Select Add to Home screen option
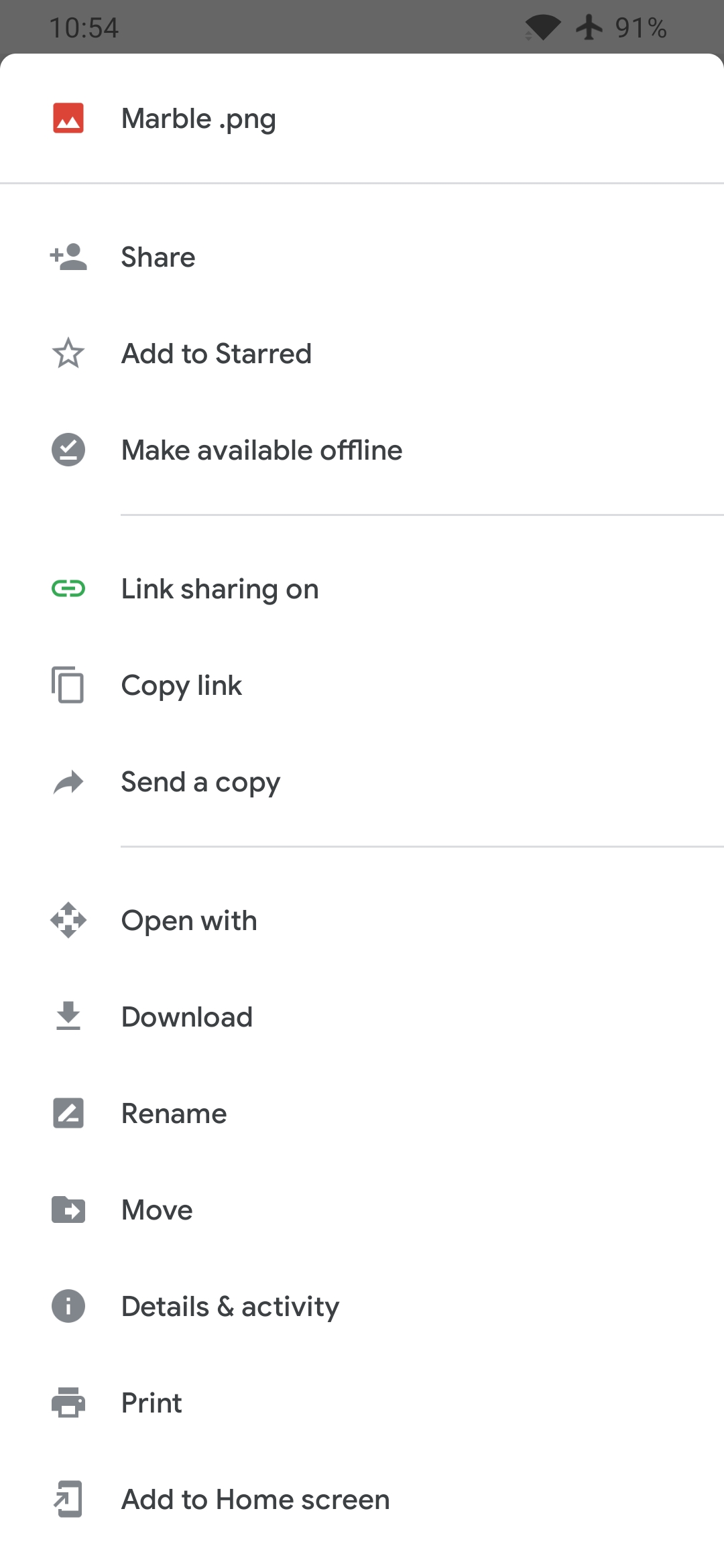 [362, 1499]
